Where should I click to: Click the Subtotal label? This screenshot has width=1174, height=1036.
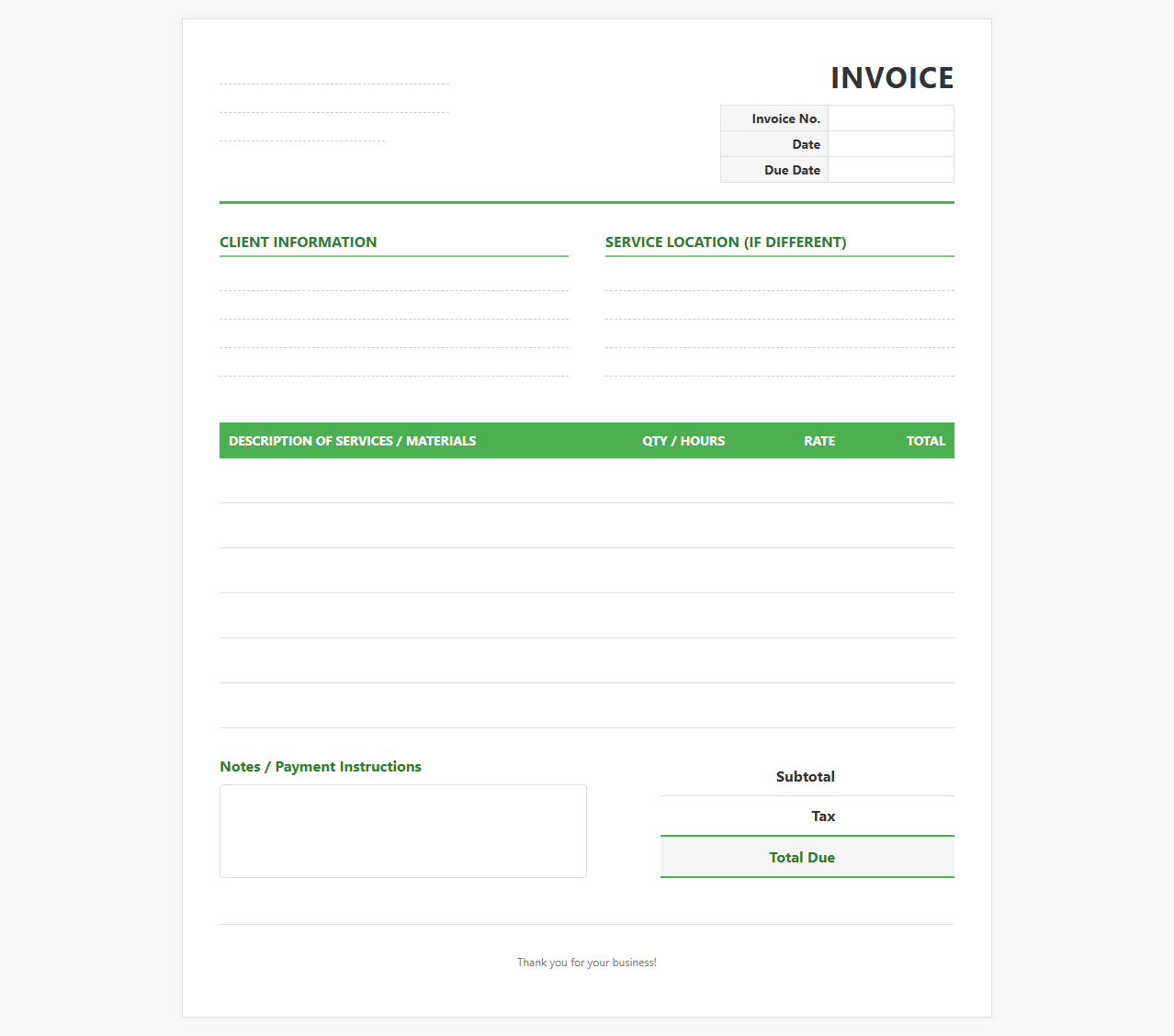pyautogui.click(x=806, y=777)
